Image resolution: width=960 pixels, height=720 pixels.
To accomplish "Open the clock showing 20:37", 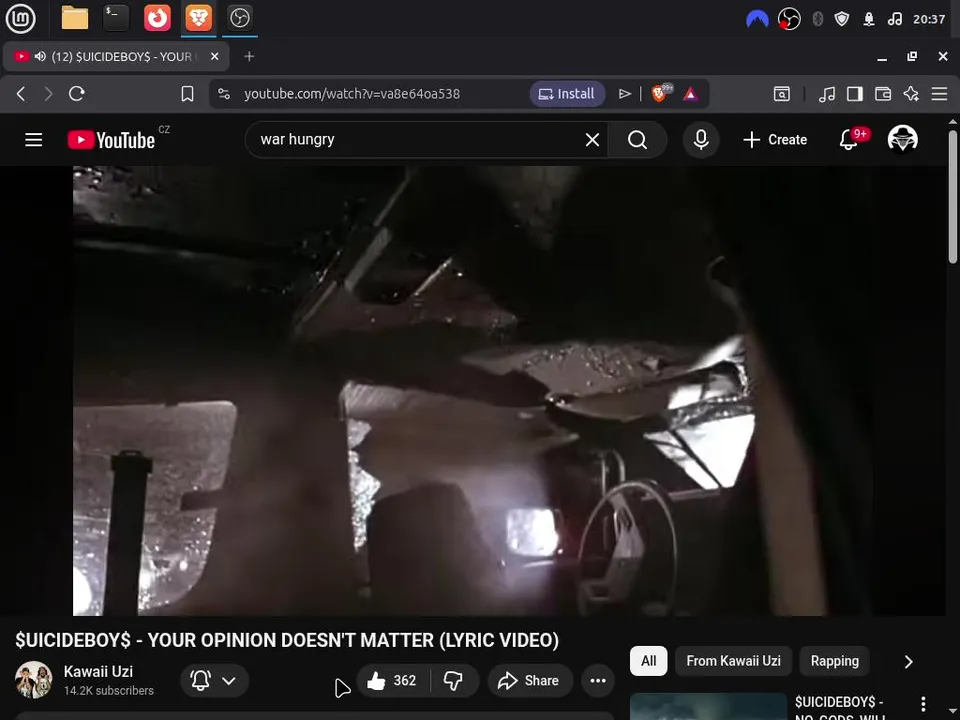I will click(x=929, y=20).
